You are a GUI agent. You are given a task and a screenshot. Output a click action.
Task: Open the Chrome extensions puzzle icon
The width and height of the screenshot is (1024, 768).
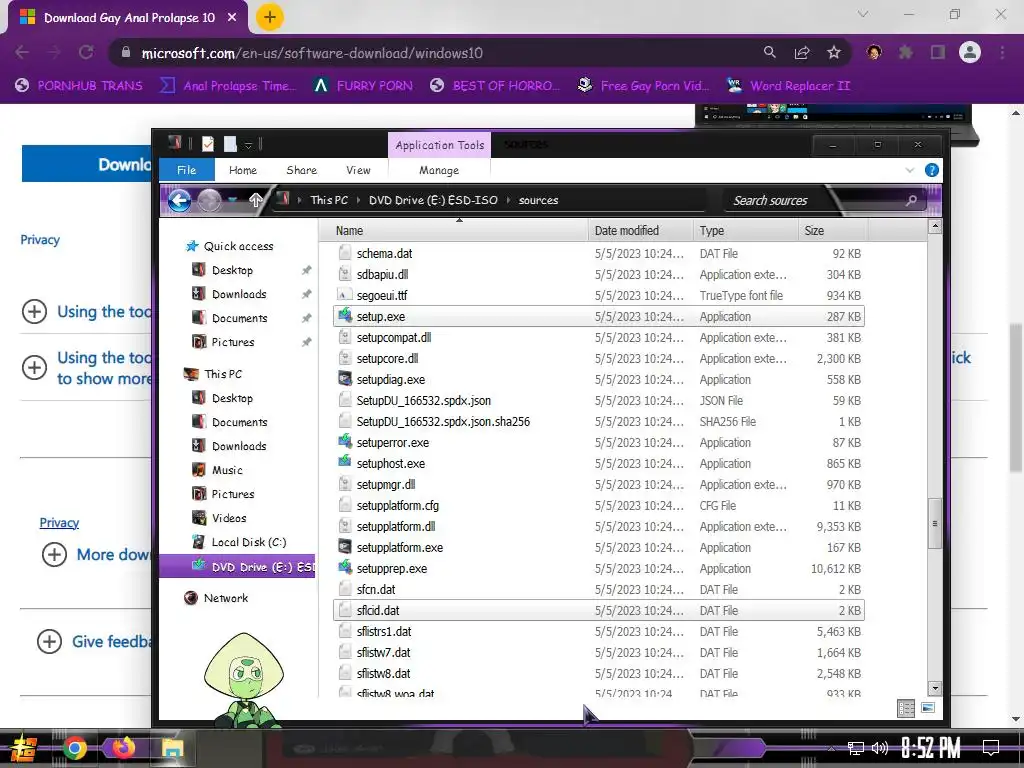click(906, 53)
